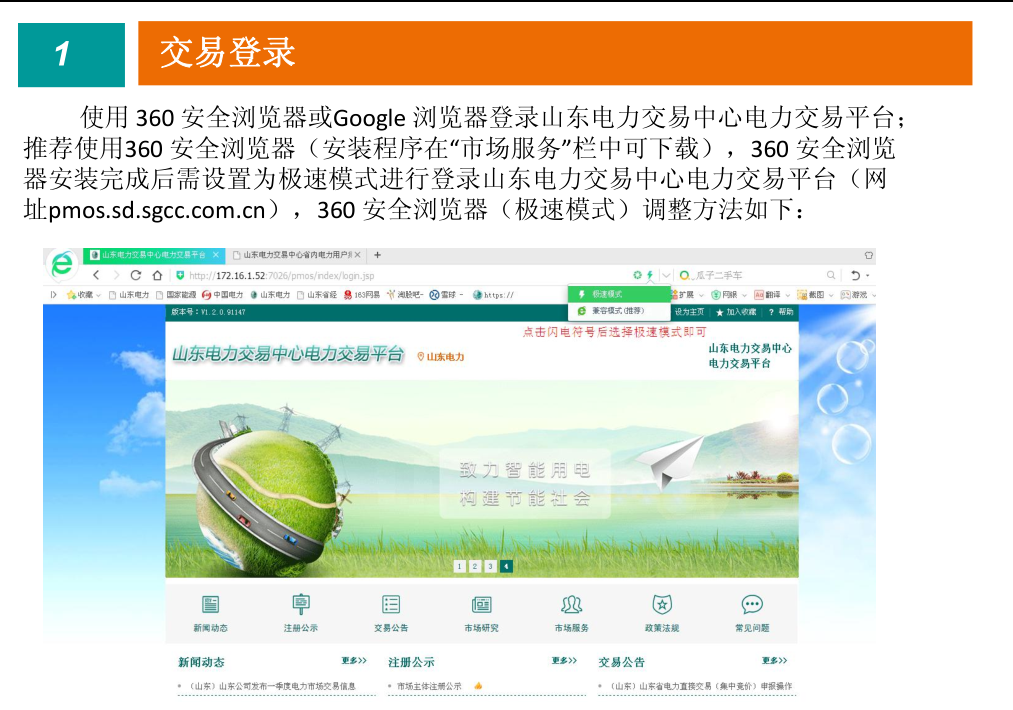Image resolution: width=1013 pixels, height=710 pixels.
Task: Click the 新闻动态 news icon
Action: pos(210,604)
